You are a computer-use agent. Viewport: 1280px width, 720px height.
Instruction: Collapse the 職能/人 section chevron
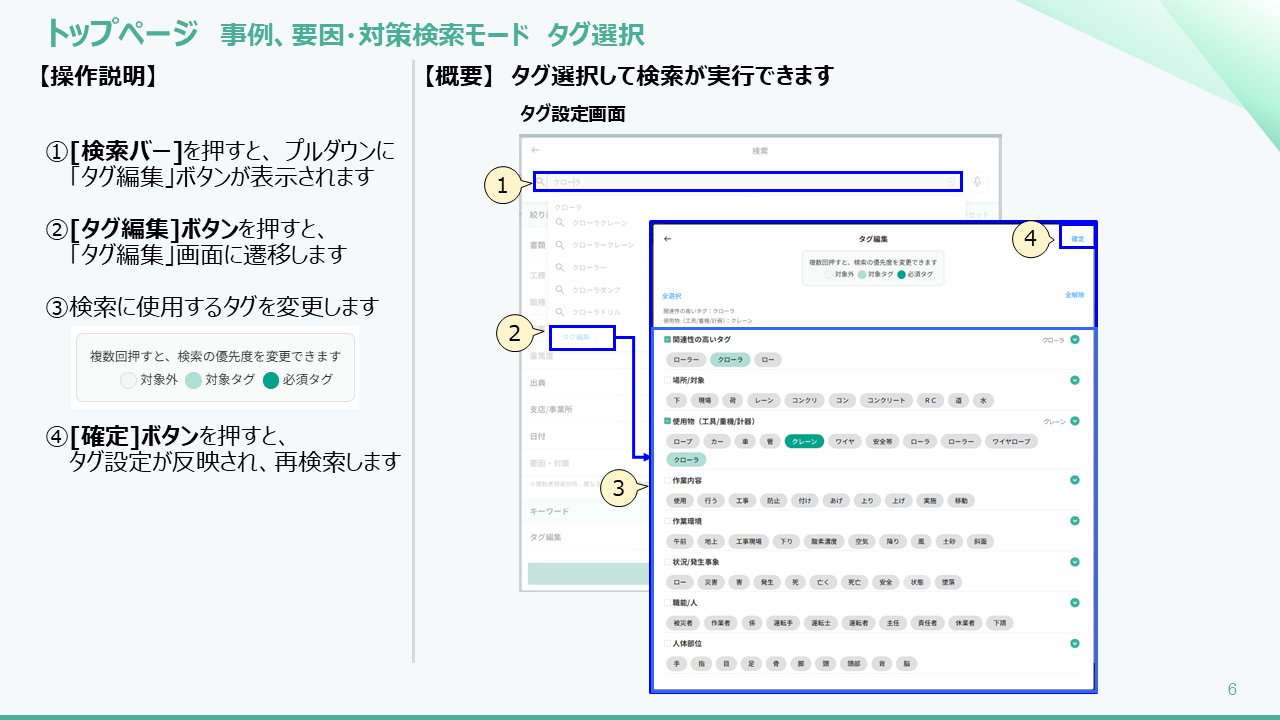(1075, 603)
